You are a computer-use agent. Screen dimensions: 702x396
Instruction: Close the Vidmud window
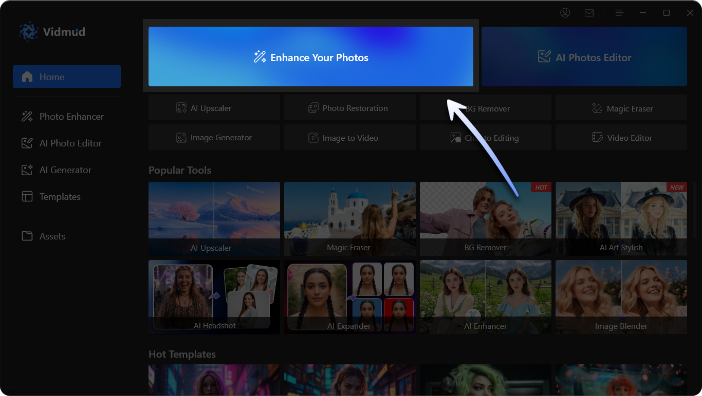[x=690, y=13]
